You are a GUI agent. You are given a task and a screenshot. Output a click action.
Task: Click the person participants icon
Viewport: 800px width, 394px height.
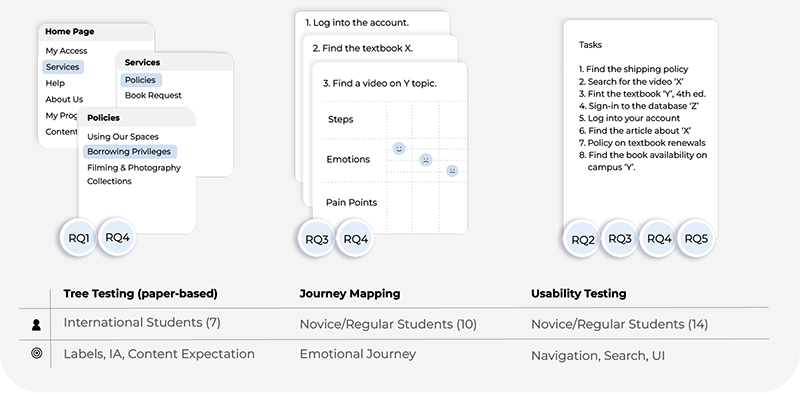[x=36, y=325]
